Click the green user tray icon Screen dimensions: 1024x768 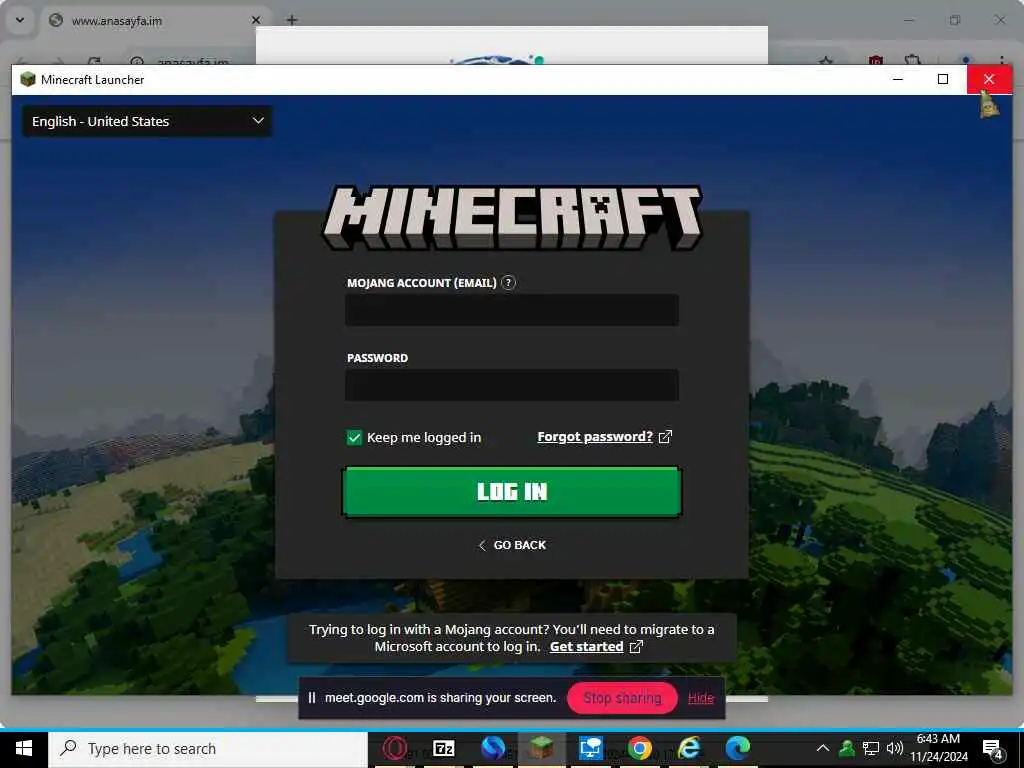pos(846,748)
